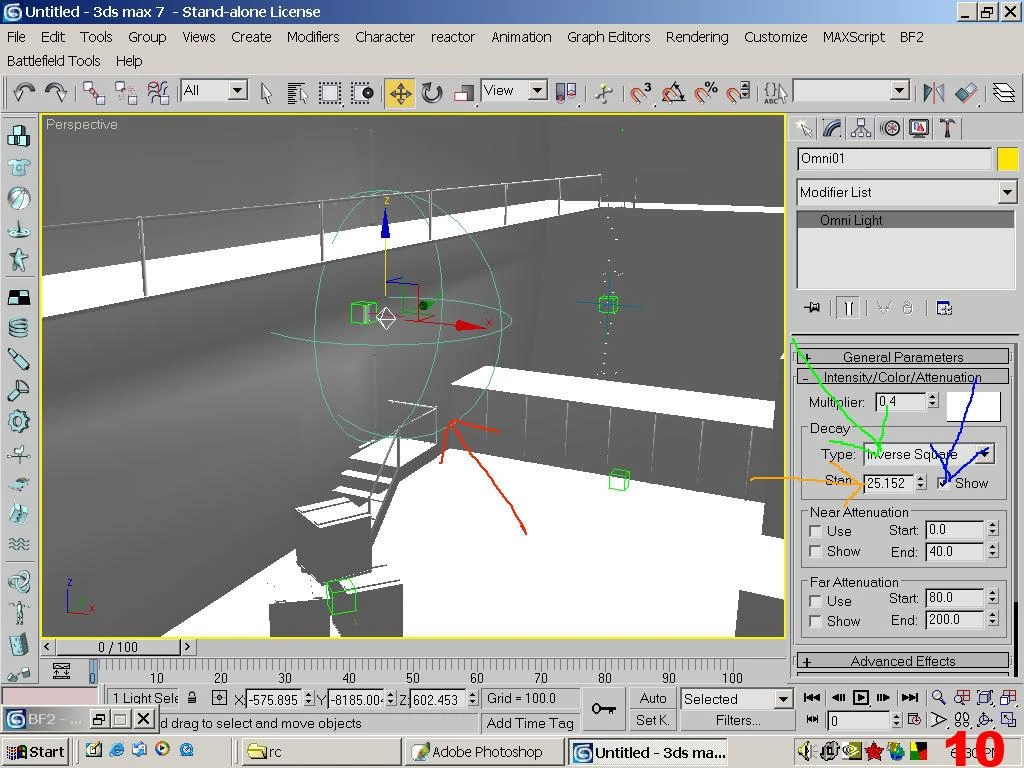Image resolution: width=1024 pixels, height=768 pixels.
Task: Click the Select and Link icon
Action: pos(94,93)
